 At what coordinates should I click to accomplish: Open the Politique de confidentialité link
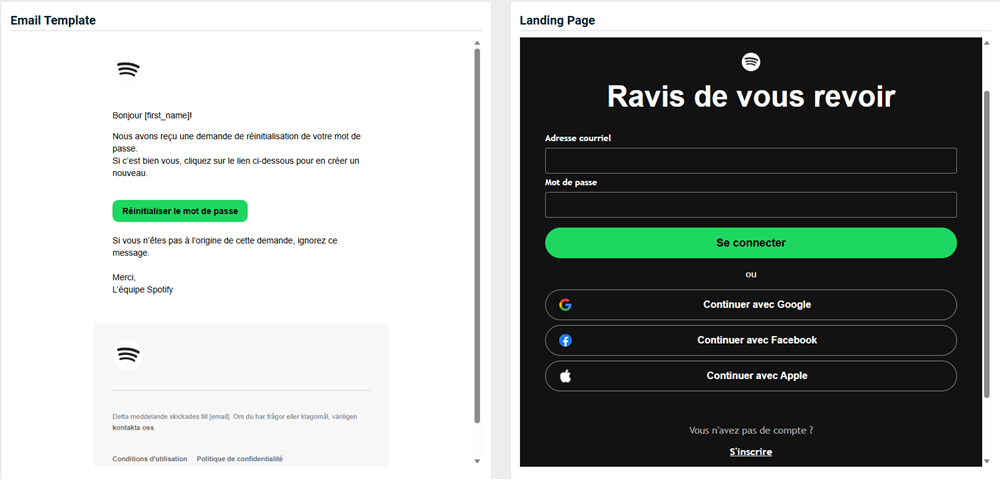239,459
